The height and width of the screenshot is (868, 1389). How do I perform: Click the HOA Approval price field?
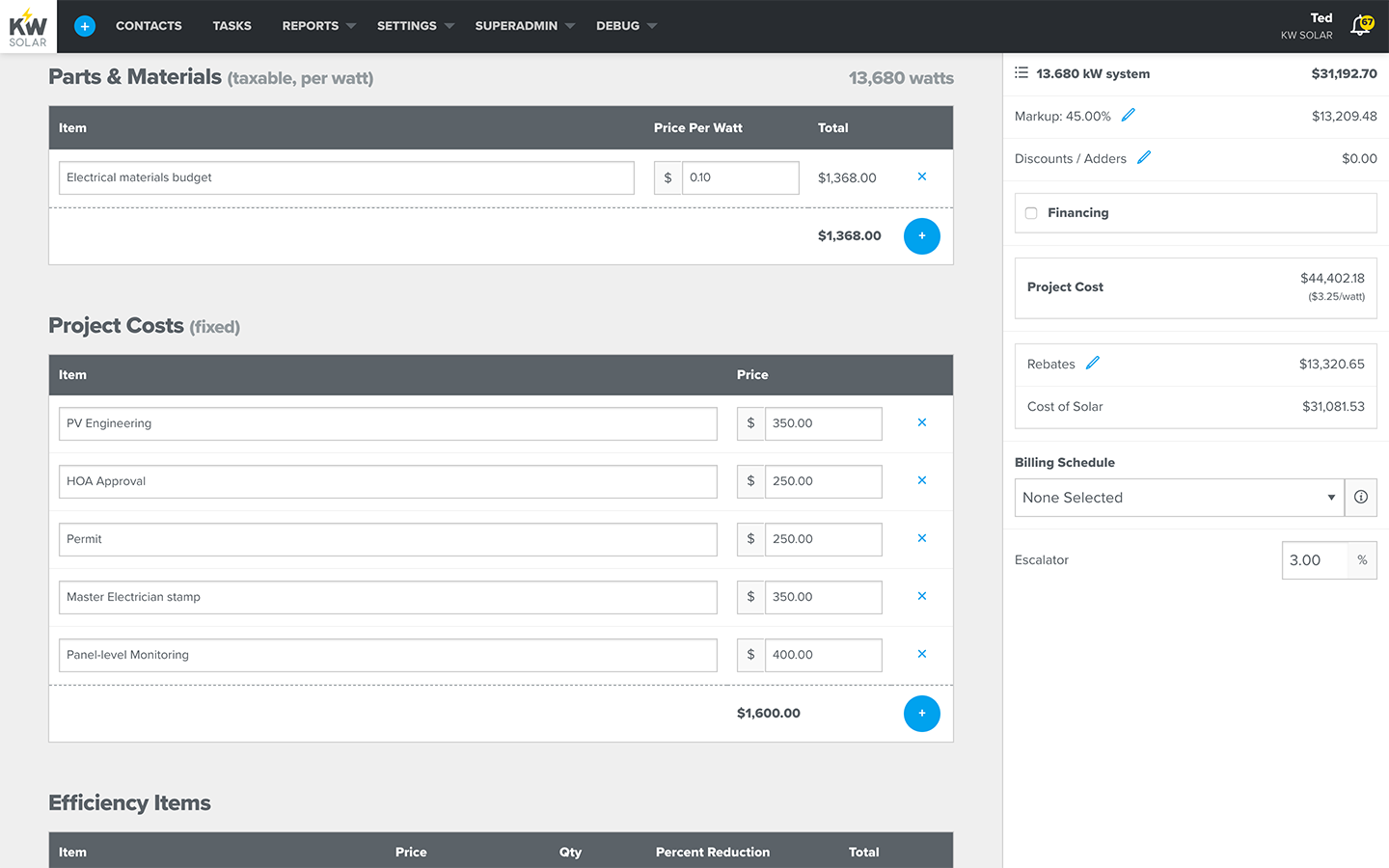(822, 481)
